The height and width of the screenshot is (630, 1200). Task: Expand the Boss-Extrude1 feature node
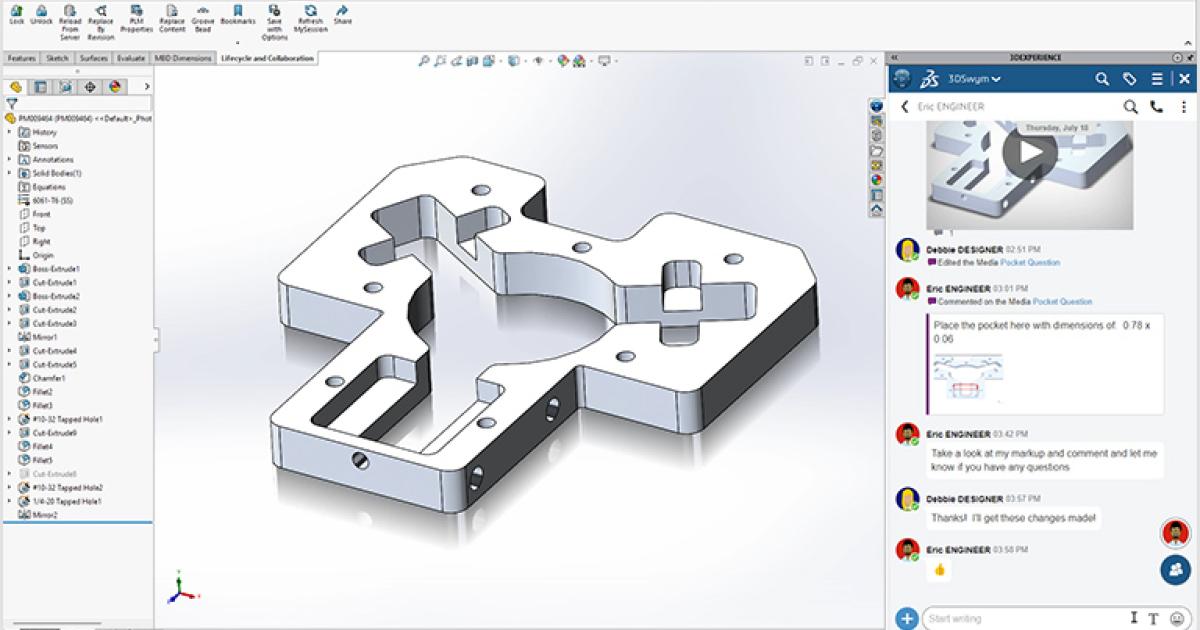click(x=10, y=269)
